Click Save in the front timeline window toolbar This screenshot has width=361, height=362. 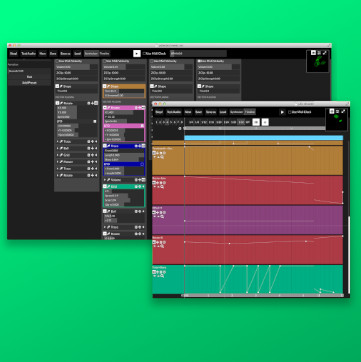click(199, 112)
